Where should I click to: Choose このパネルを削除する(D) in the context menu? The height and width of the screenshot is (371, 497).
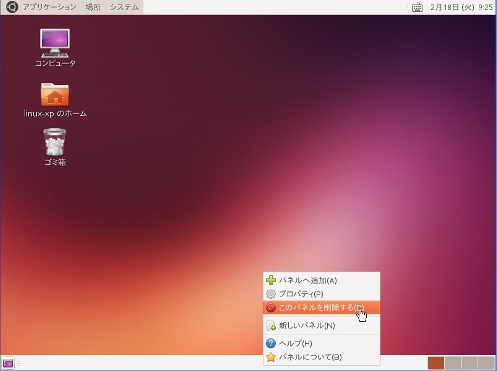click(x=321, y=307)
